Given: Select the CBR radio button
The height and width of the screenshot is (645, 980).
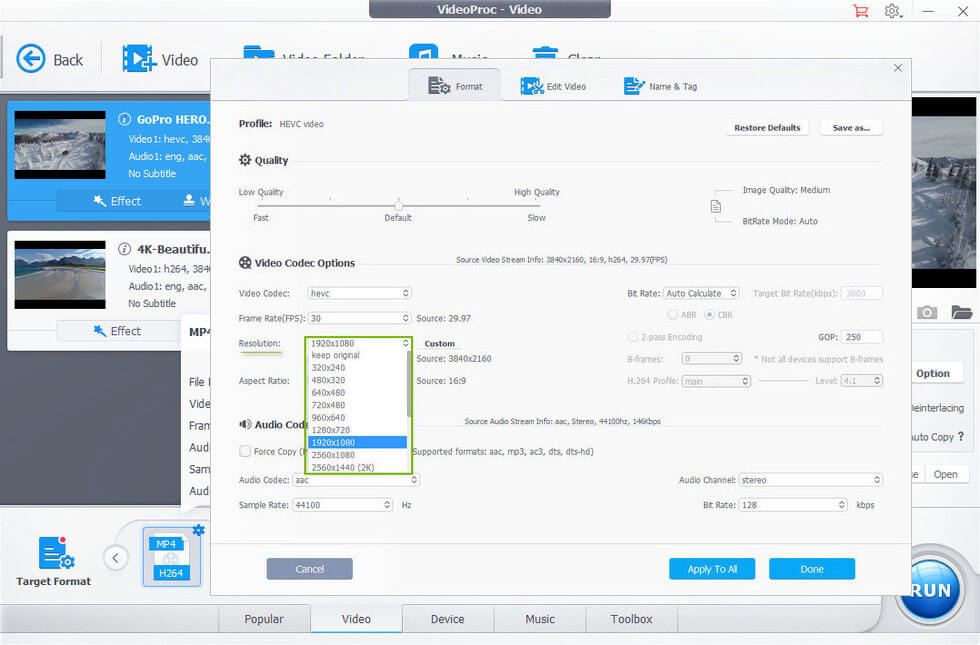Looking at the screenshot, I should coord(709,314).
